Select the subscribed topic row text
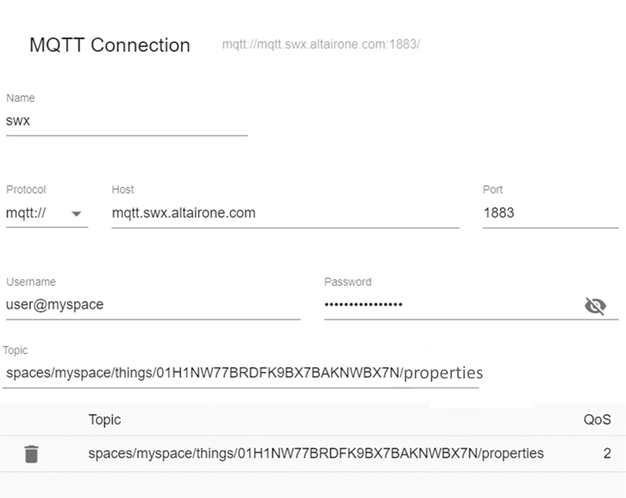This screenshot has height=498, width=626. tap(316, 454)
